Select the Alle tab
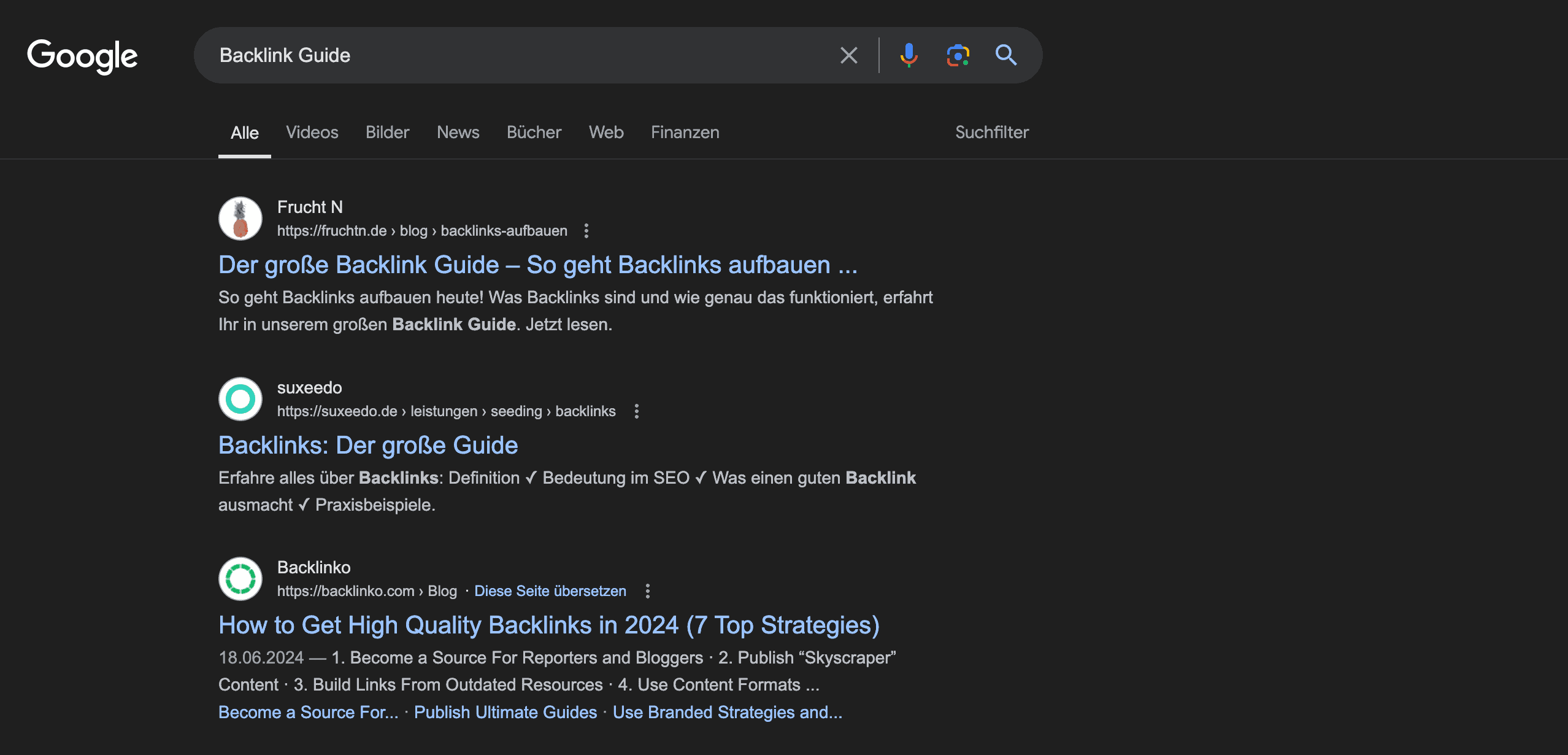The width and height of the screenshot is (1568, 755). [245, 133]
